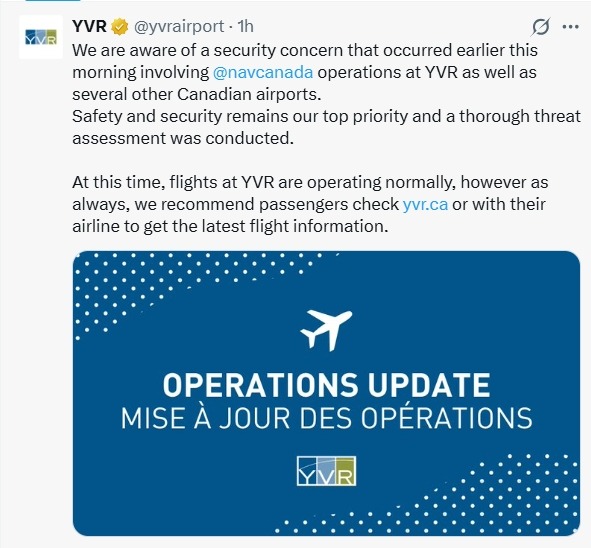The height and width of the screenshot is (548, 591).
Task: Open the three-dot more options menu
Action: click(570, 27)
